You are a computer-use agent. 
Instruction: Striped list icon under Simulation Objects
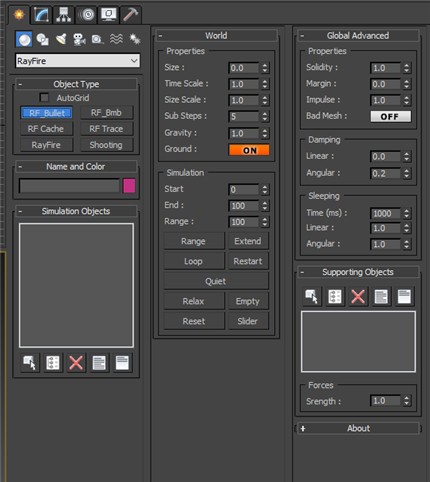(99, 363)
